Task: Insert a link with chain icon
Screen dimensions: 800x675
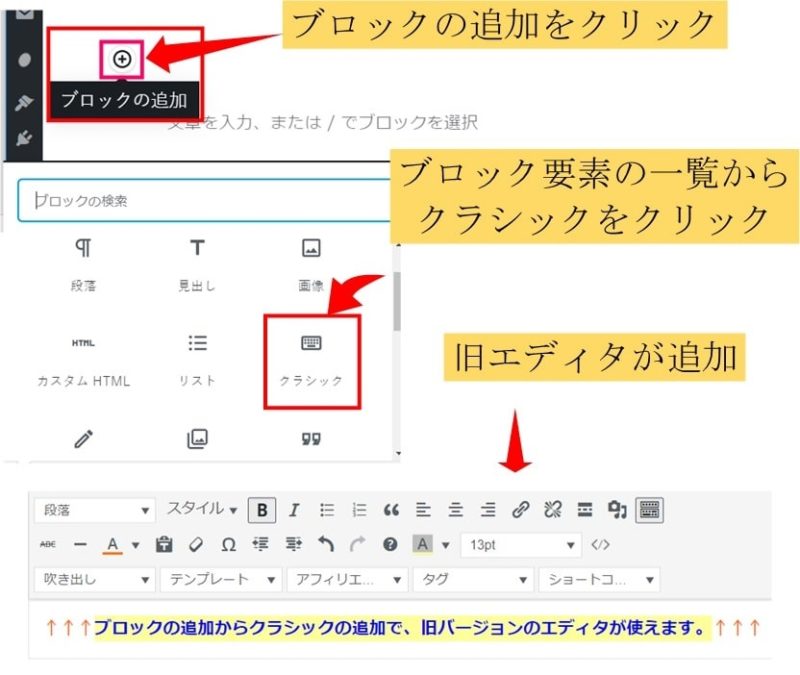Action: pyautogui.click(x=520, y=510)
